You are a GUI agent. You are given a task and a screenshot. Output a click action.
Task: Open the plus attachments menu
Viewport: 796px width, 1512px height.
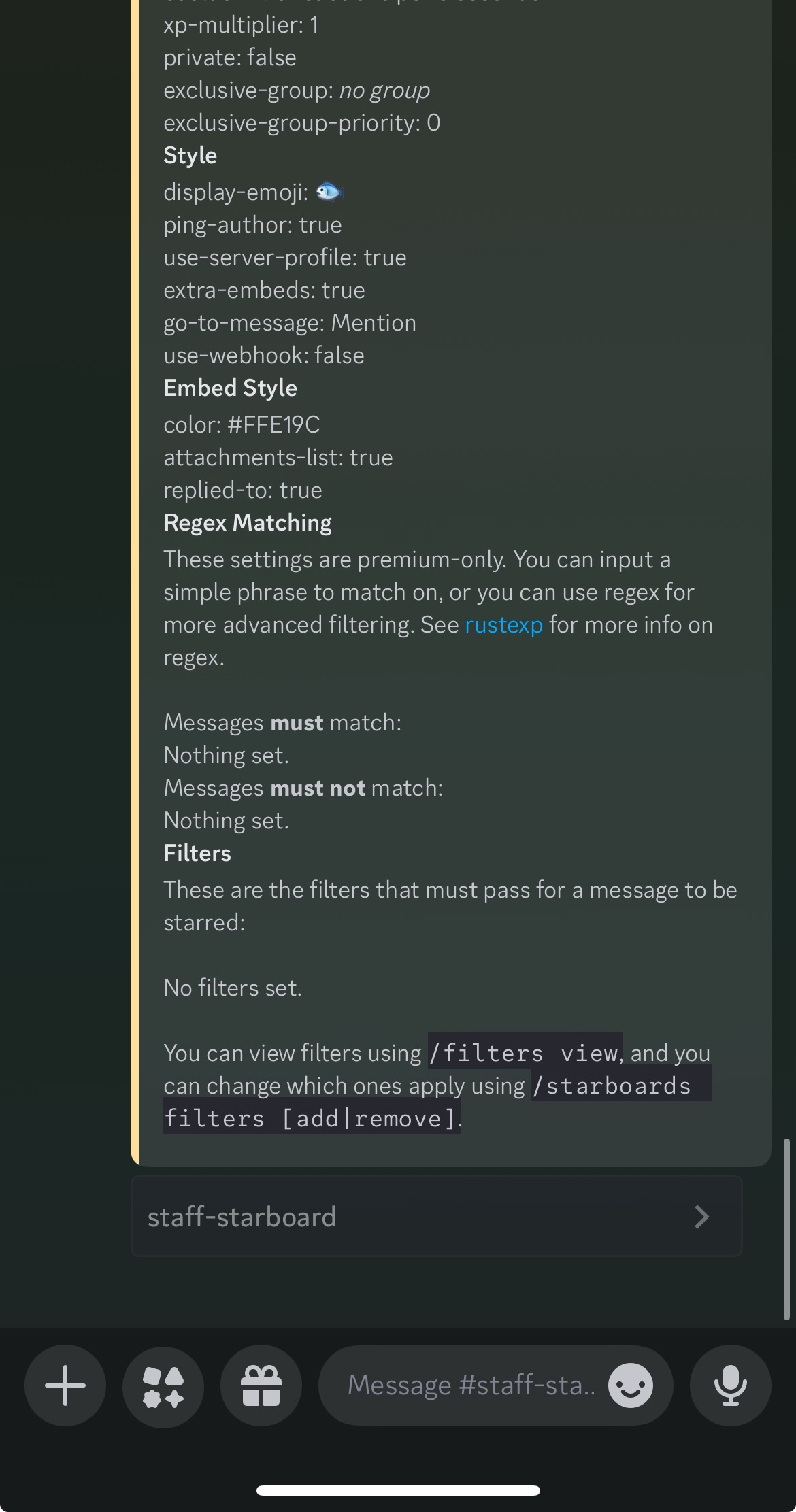65,1385
